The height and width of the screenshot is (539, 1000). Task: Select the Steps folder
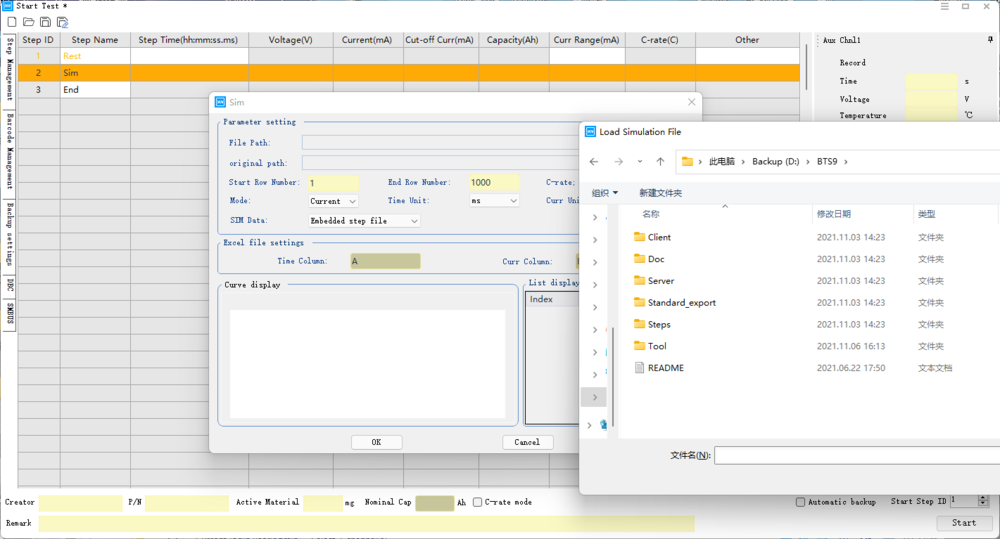[658, 324]
